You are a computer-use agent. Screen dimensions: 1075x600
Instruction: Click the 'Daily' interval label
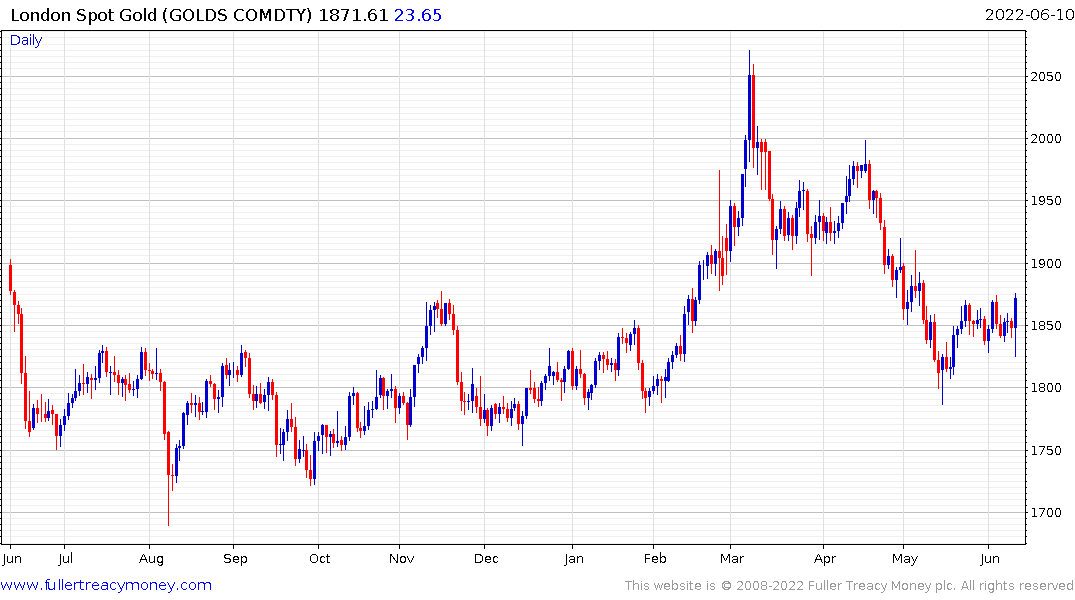click(26, 40)
